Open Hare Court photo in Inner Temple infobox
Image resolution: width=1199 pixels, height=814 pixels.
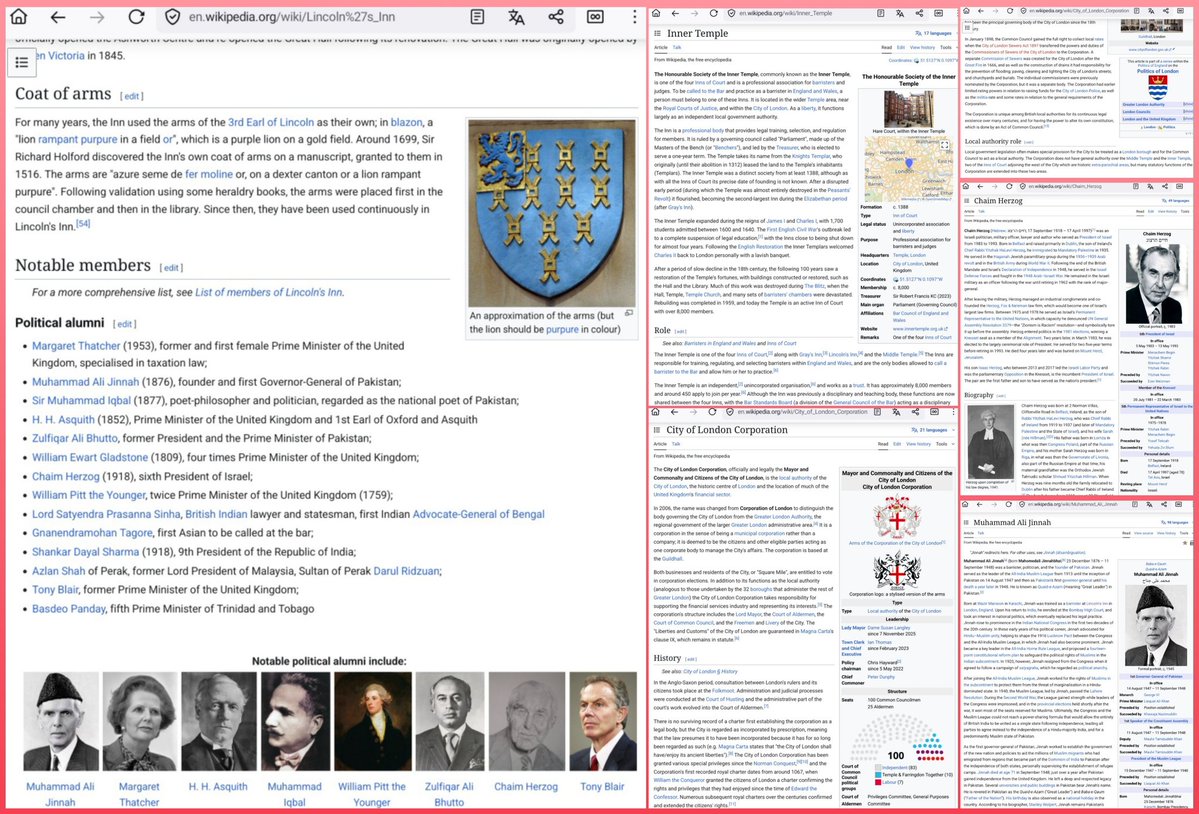908,109
